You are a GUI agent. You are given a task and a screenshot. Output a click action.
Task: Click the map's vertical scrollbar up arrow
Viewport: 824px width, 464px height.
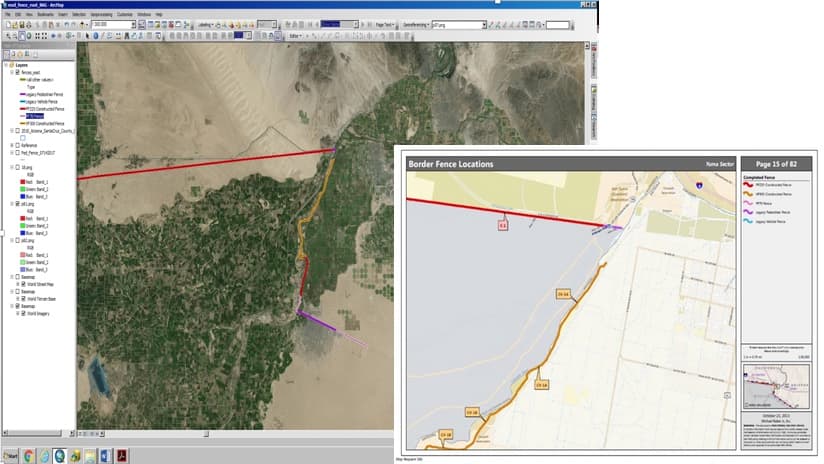point(587,46)
